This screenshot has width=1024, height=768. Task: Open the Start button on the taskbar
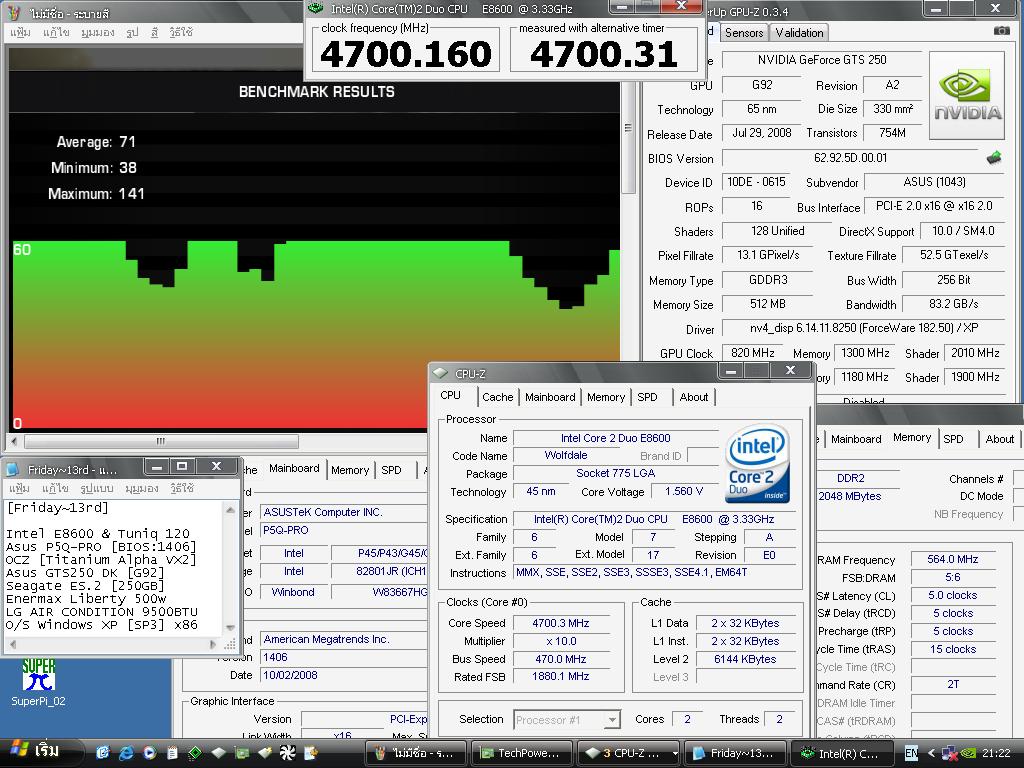tap(38, 751)
